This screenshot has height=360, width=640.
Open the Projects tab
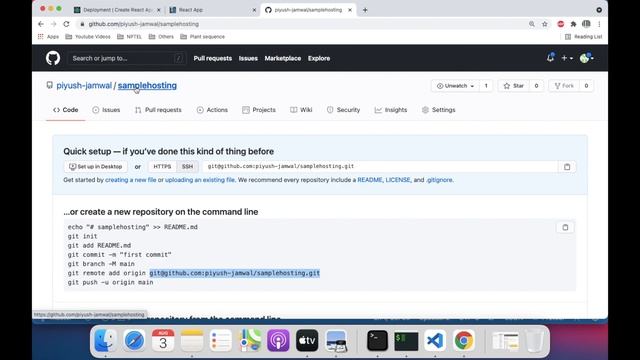pyautogui.click(x=259, y=110)
